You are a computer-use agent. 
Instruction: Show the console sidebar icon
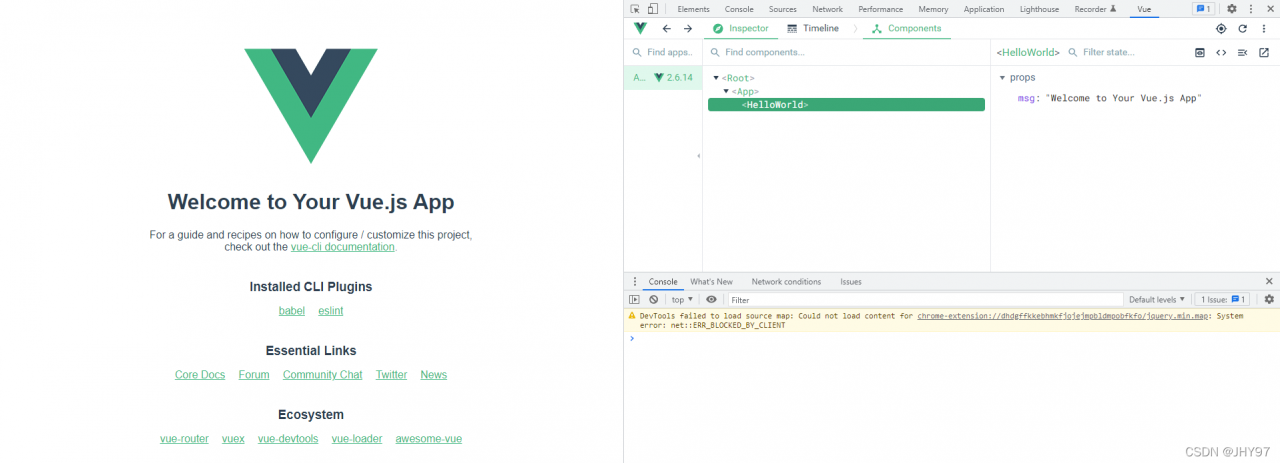tap(634, 299)
